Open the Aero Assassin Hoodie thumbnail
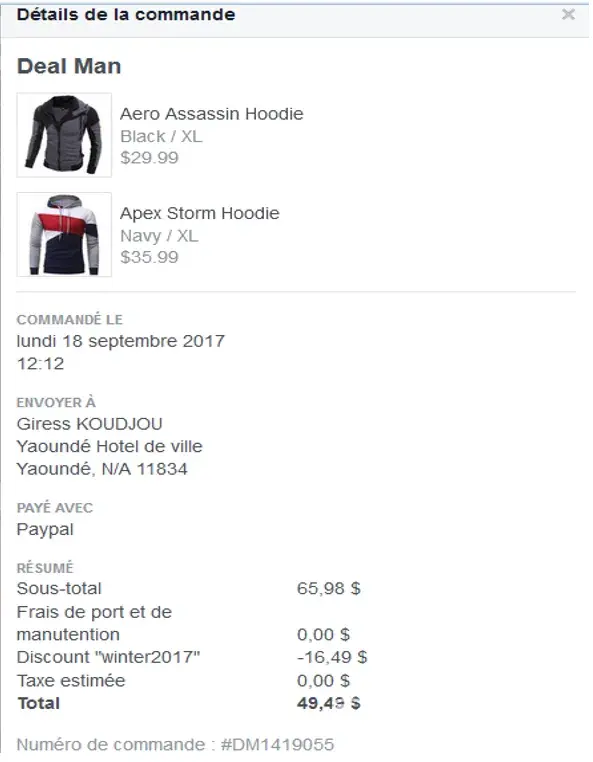The width and height of the screenshot is (593, 762). [64, 135]
